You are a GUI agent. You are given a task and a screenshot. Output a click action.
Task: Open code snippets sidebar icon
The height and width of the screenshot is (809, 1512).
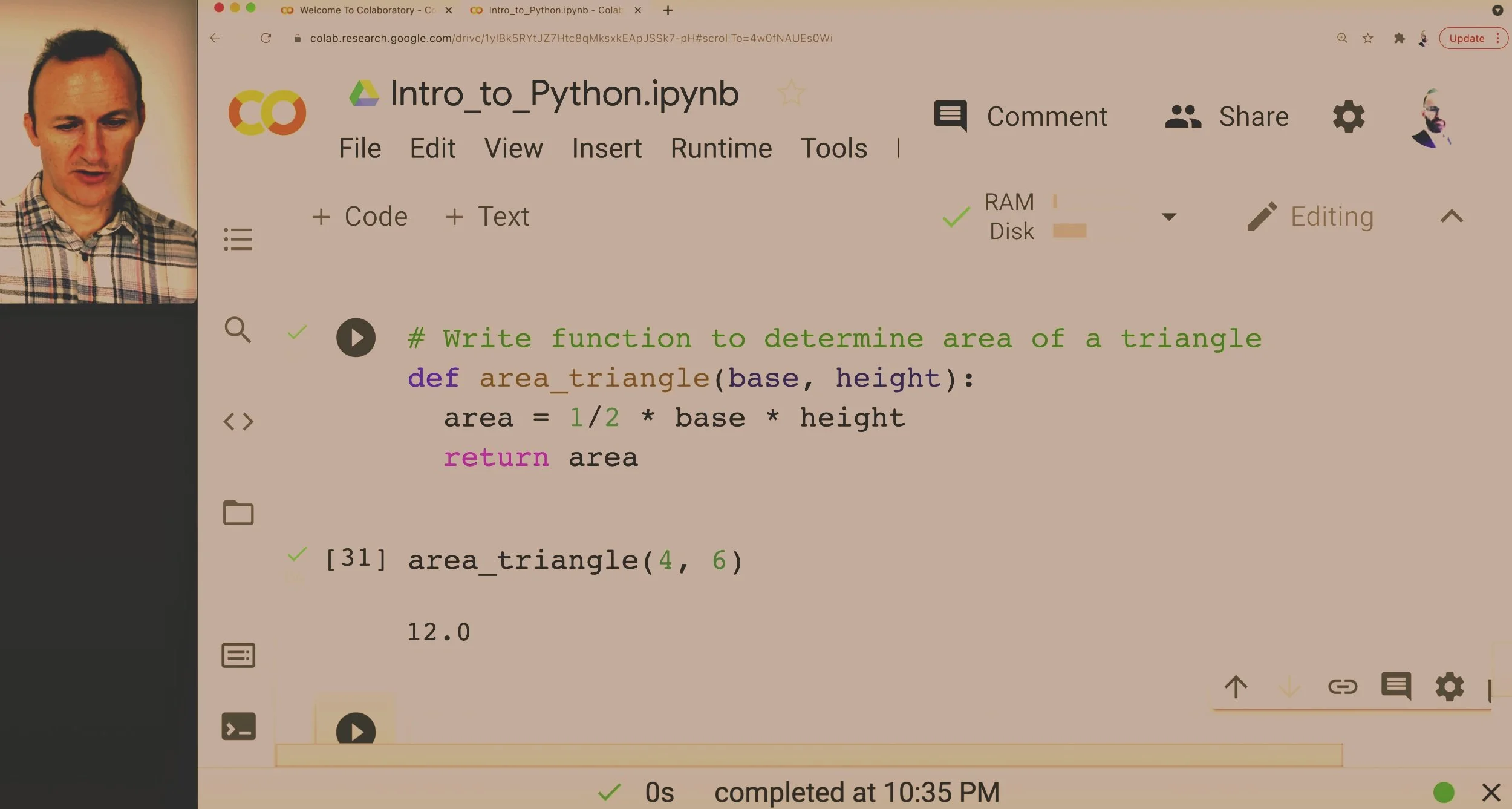238,421
